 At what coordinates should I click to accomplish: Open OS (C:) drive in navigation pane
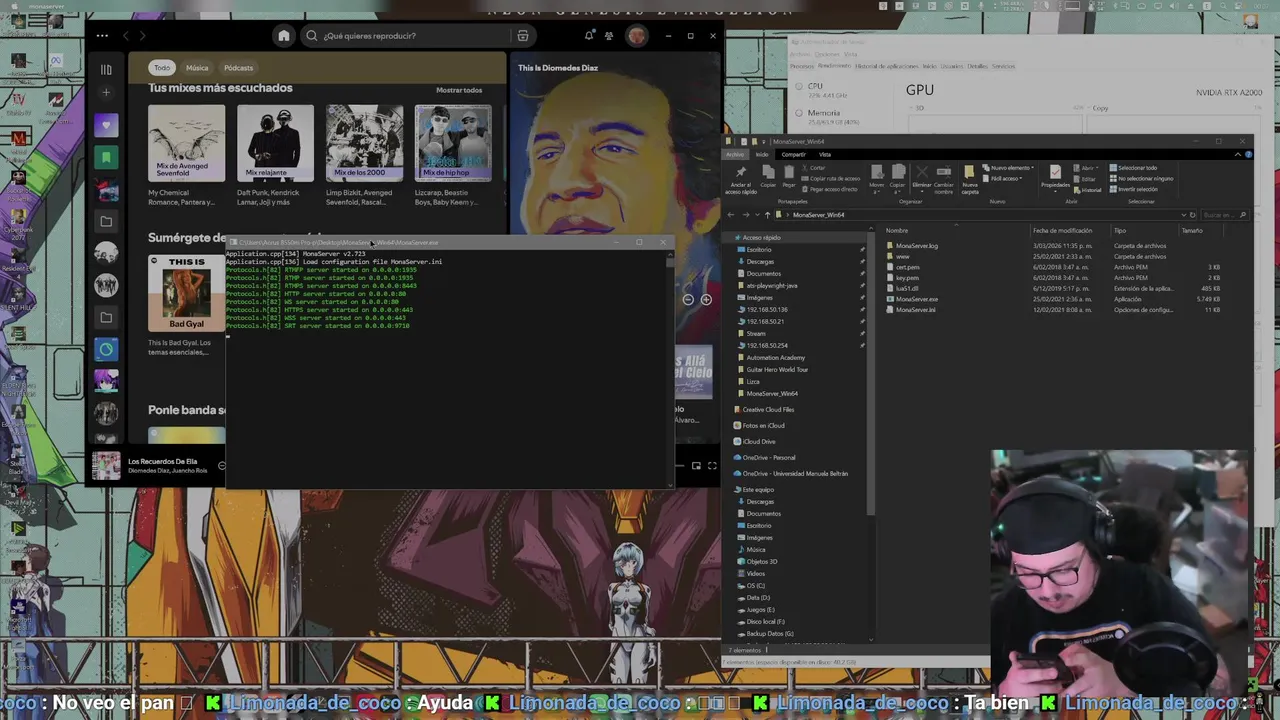tap(755, 586)
